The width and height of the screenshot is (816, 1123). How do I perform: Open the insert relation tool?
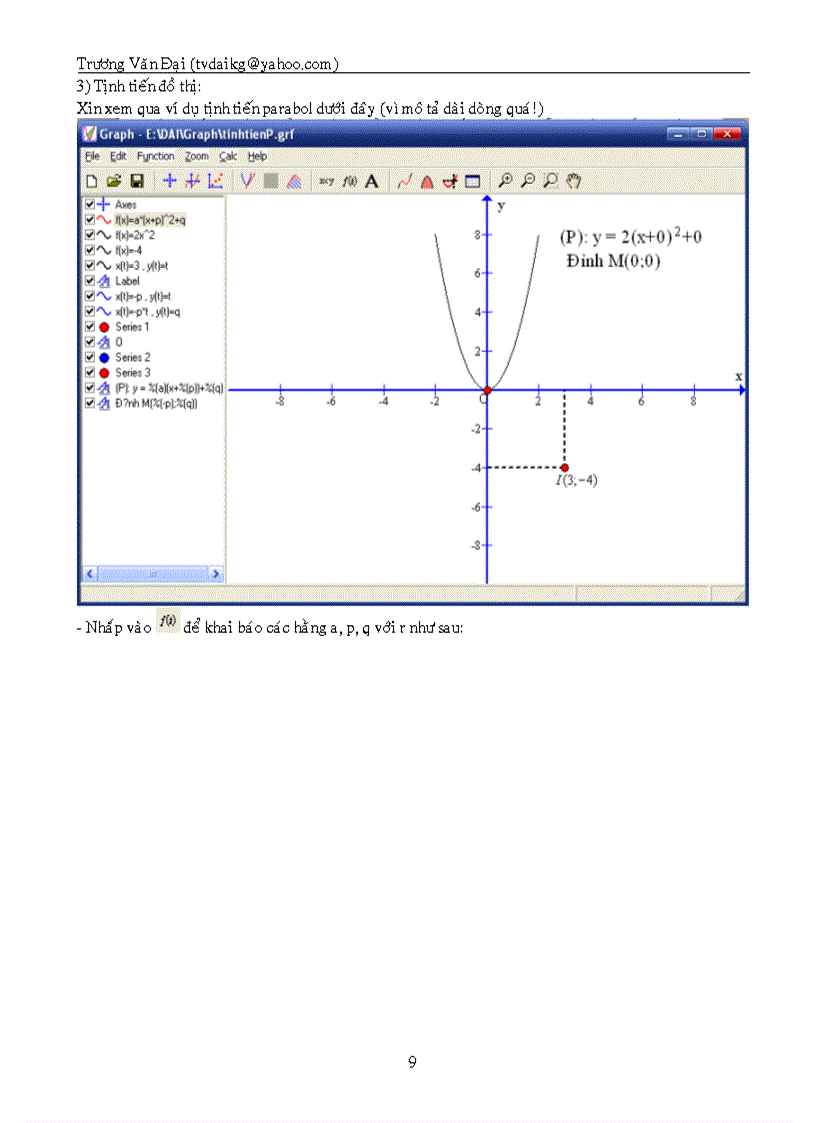pyautogui.click(x=325, y=181)
